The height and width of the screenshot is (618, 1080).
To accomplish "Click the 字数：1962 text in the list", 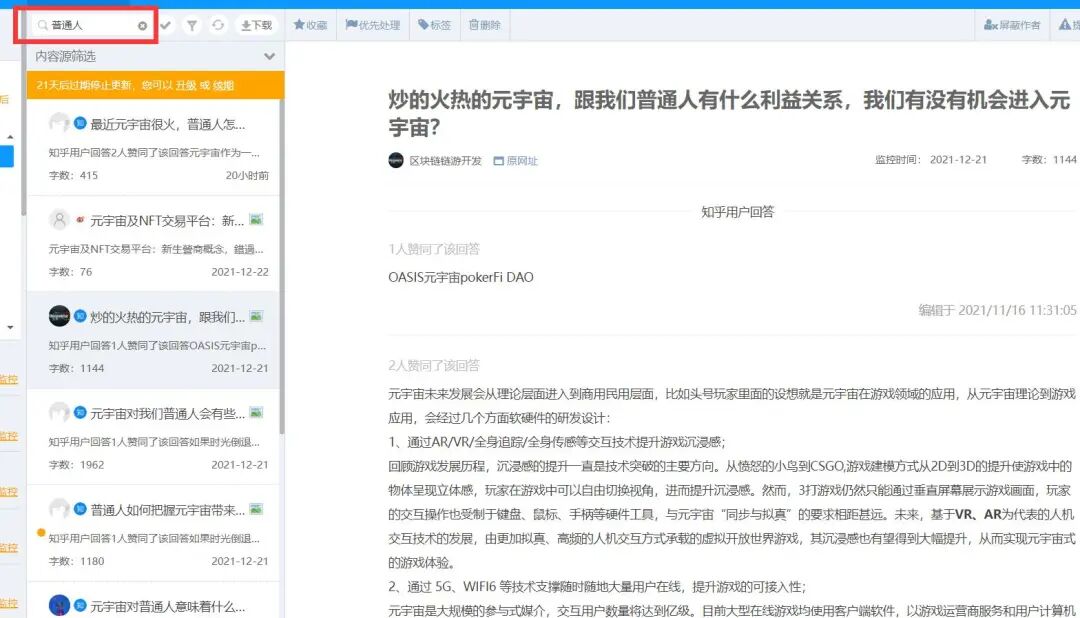I will point(76,465).
